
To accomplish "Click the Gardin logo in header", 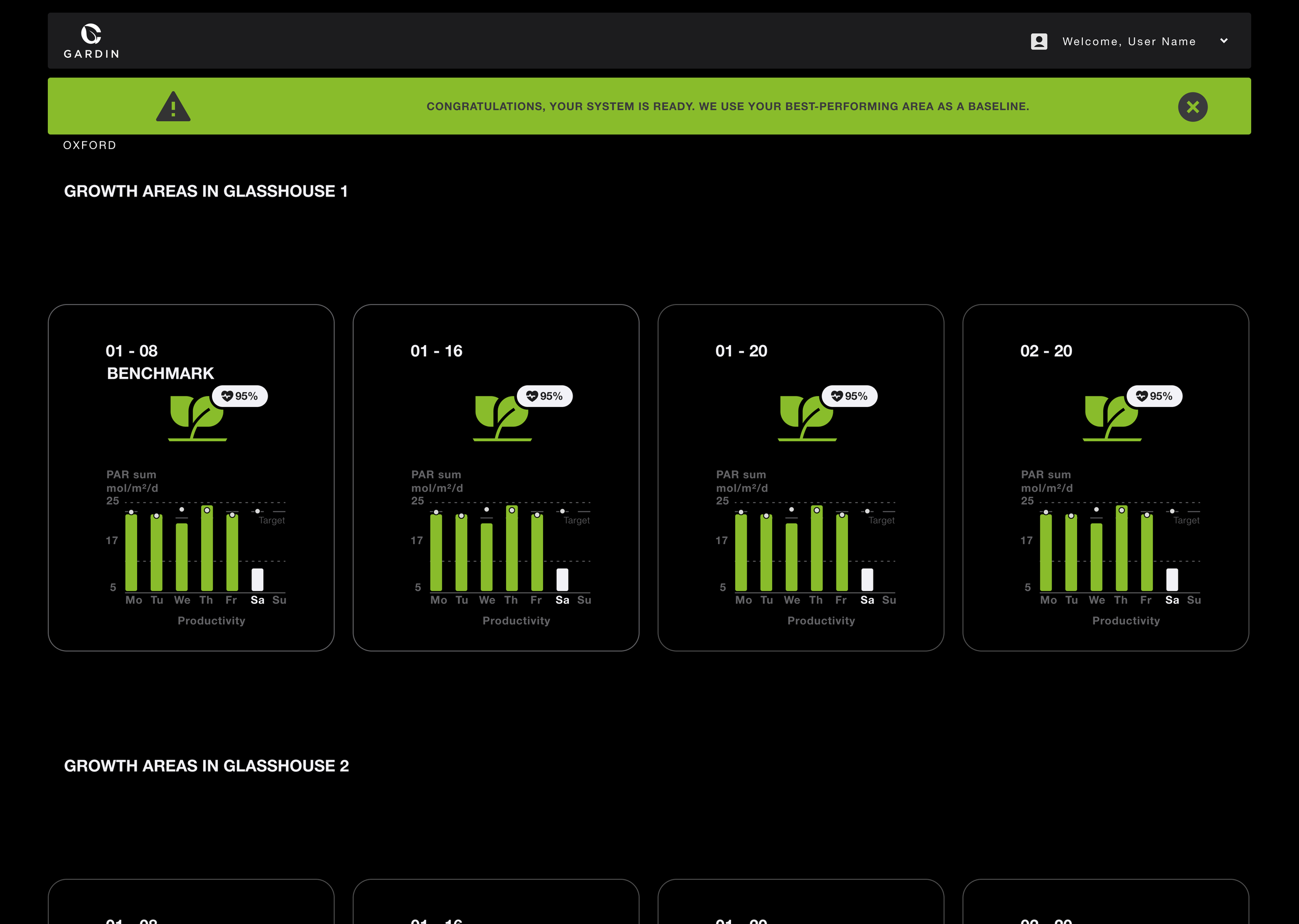I will tap(91, 41).
